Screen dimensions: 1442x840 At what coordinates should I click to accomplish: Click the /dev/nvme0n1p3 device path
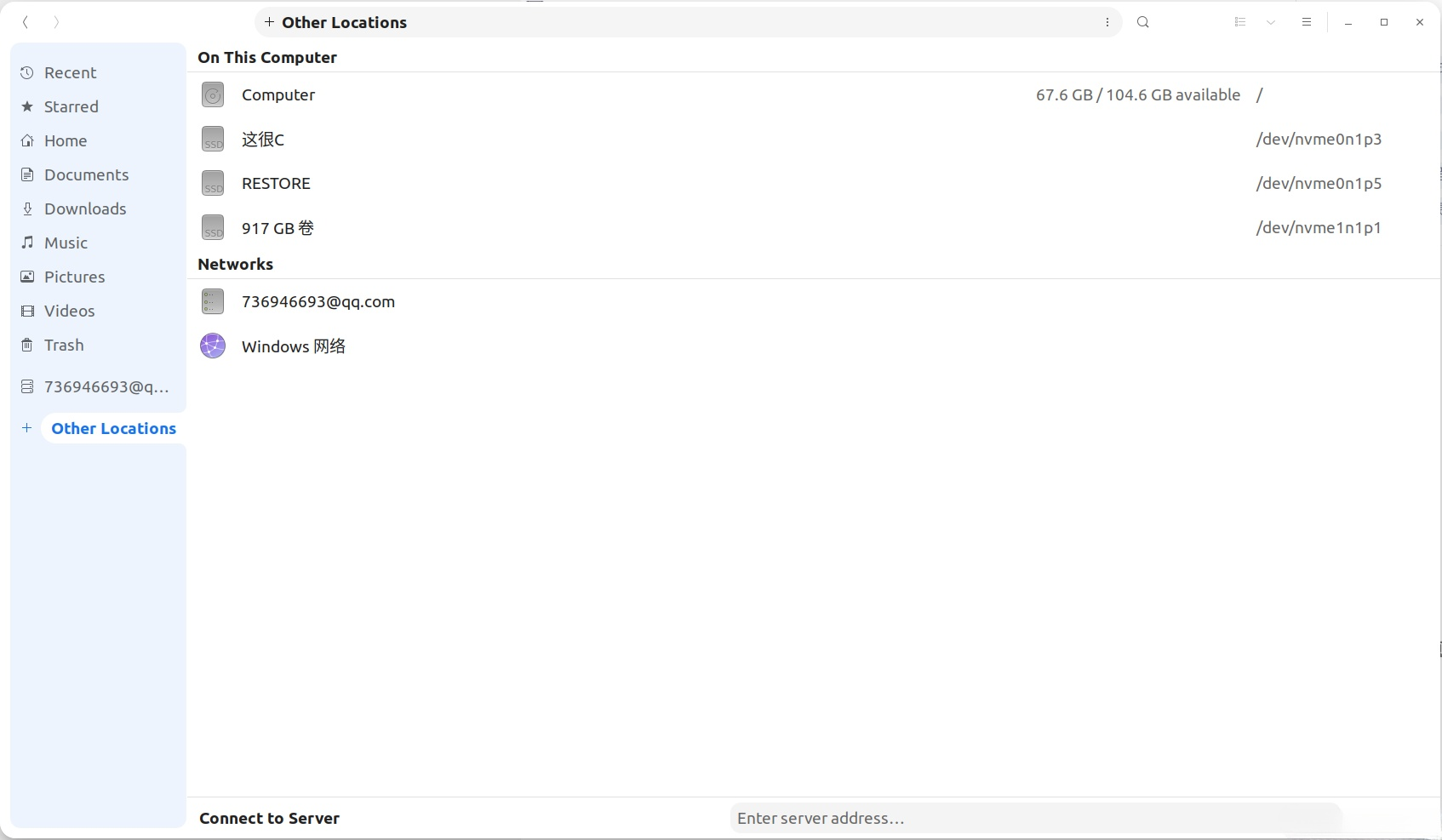click(x=1319, y=140)
